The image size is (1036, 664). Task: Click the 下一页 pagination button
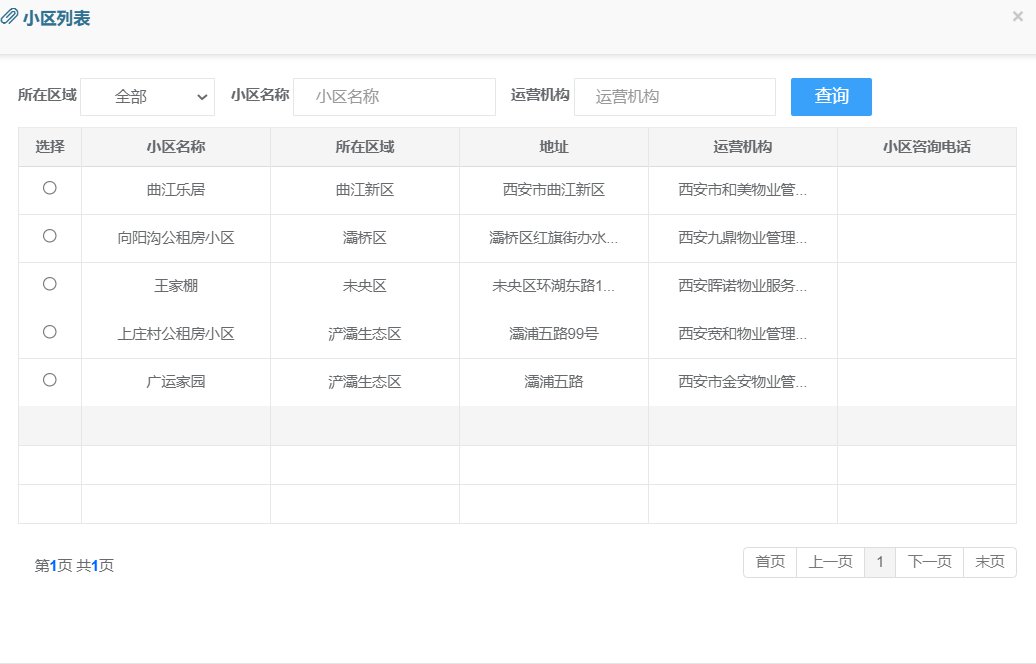click(x=929, y=562)
